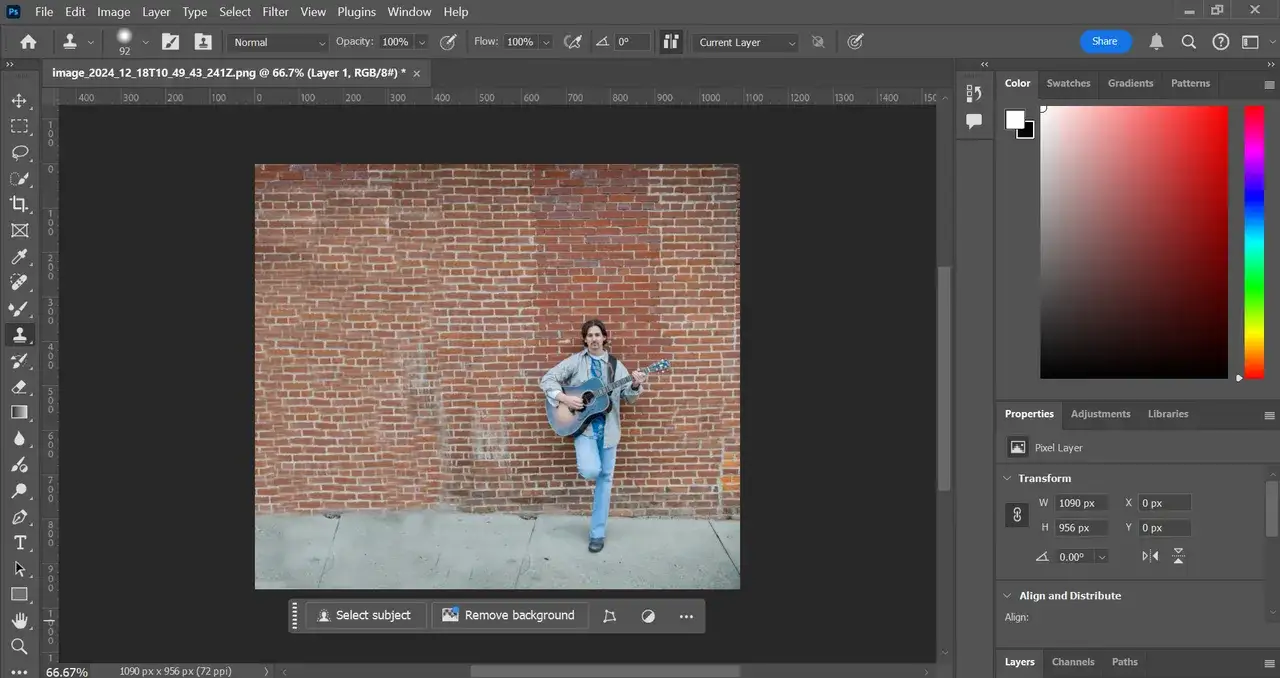This screenshot has width=1280, height=678.
Task: Toggle airbrush-style build-up effects
Action: click(573, 42)
